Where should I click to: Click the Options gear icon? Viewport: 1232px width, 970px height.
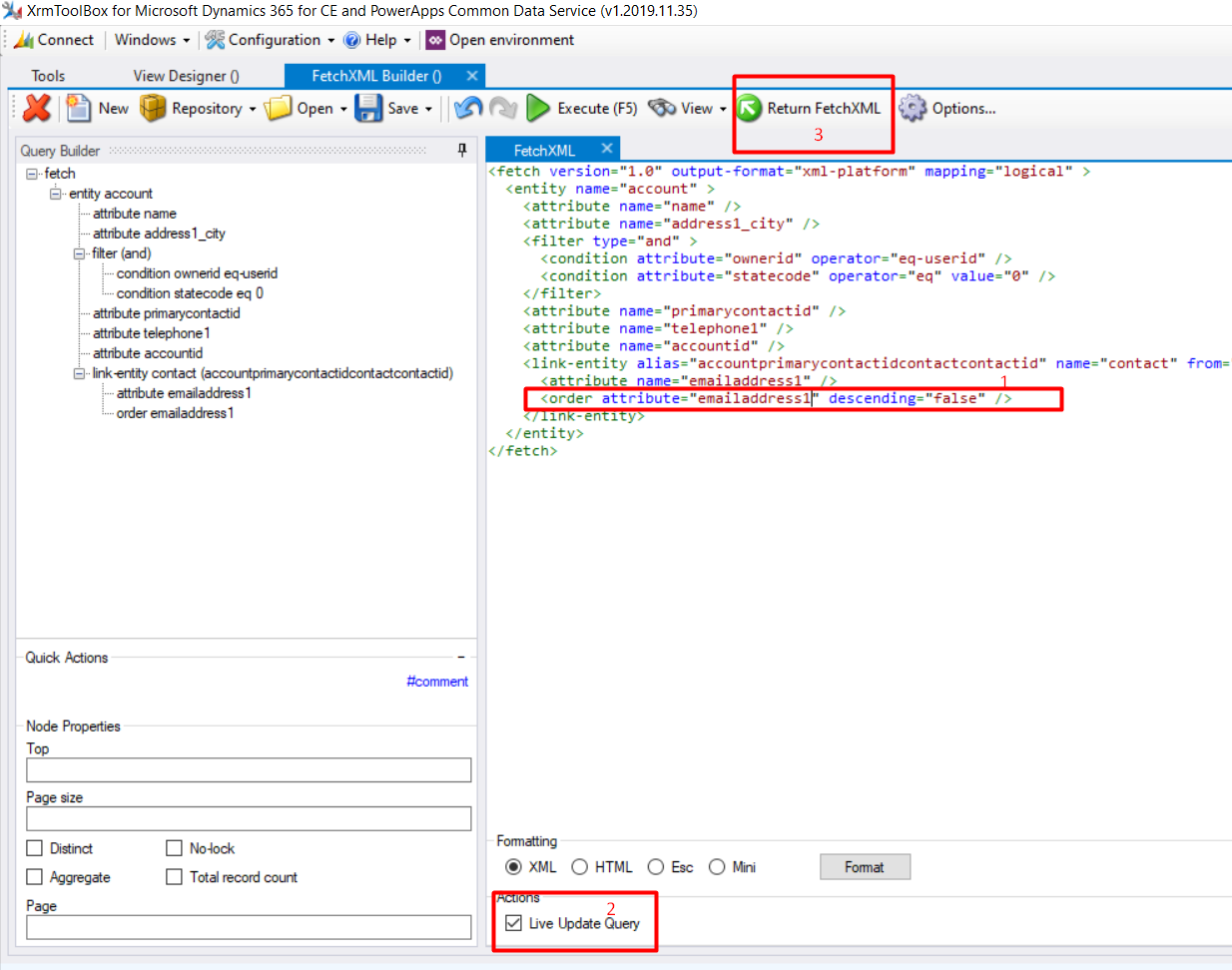click(913, 108)
